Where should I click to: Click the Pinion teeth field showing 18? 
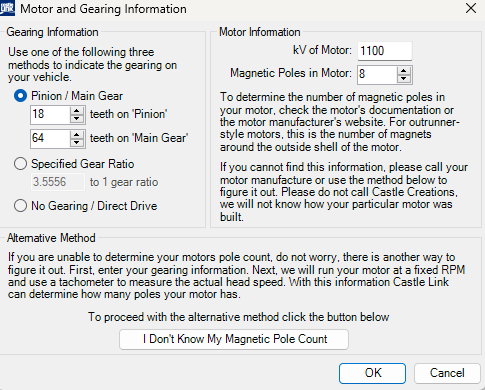[x=50, y=114]
